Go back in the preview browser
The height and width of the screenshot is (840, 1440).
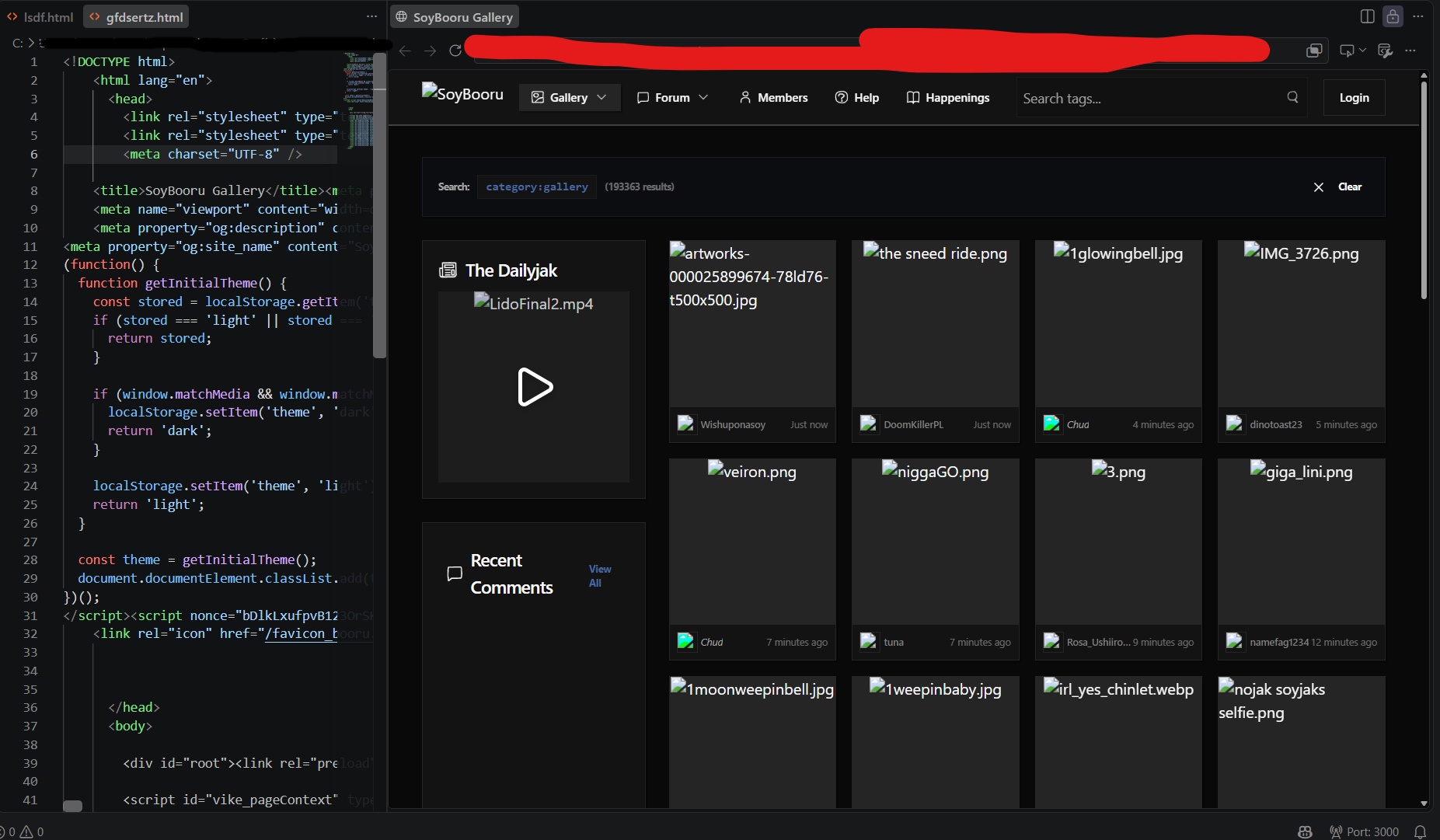pyautogui.click(x=405, y=51)
